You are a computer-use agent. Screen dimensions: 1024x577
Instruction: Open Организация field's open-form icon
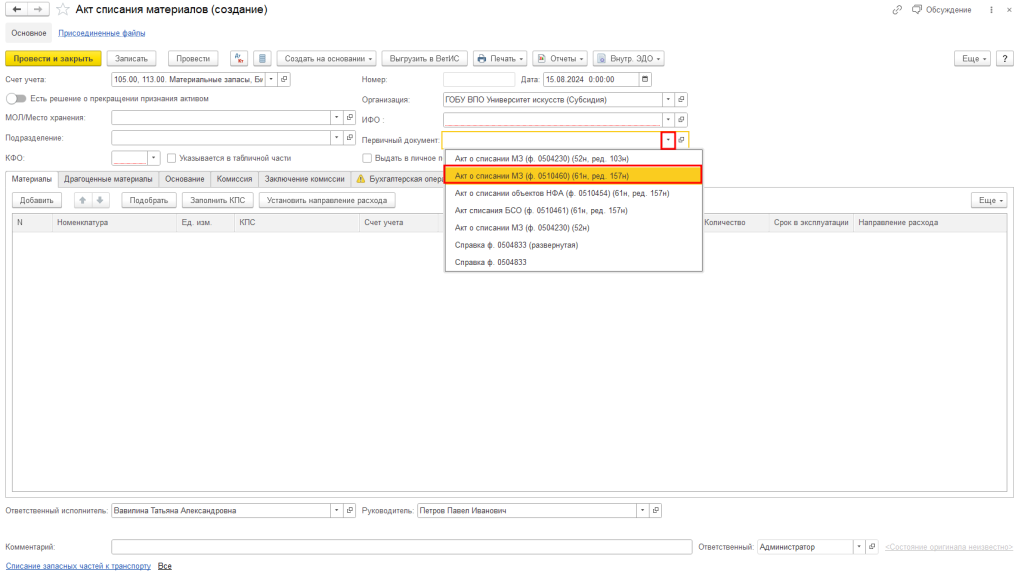coord(682,100)
